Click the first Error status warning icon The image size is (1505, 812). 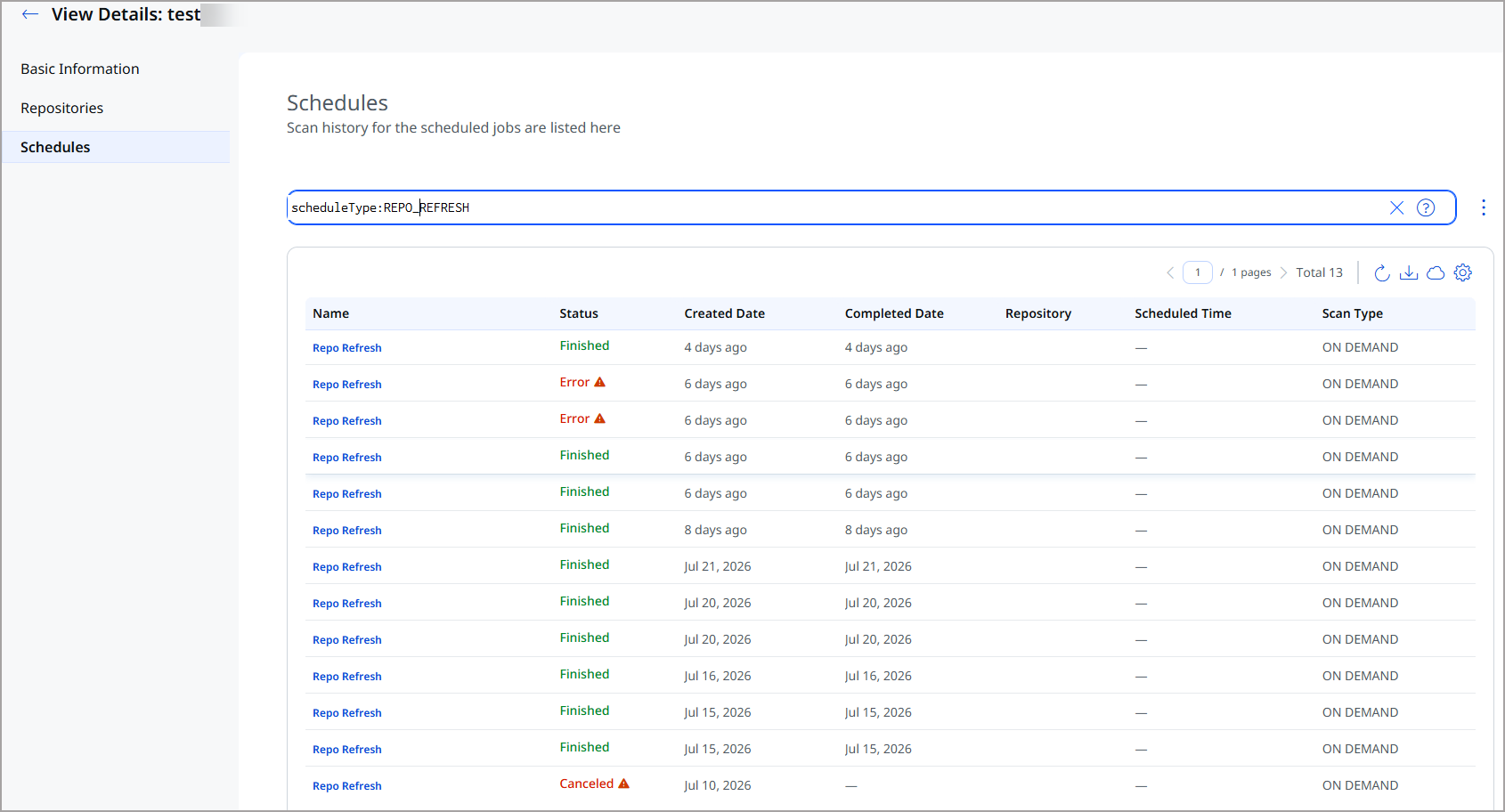click(x=599, y=382)
